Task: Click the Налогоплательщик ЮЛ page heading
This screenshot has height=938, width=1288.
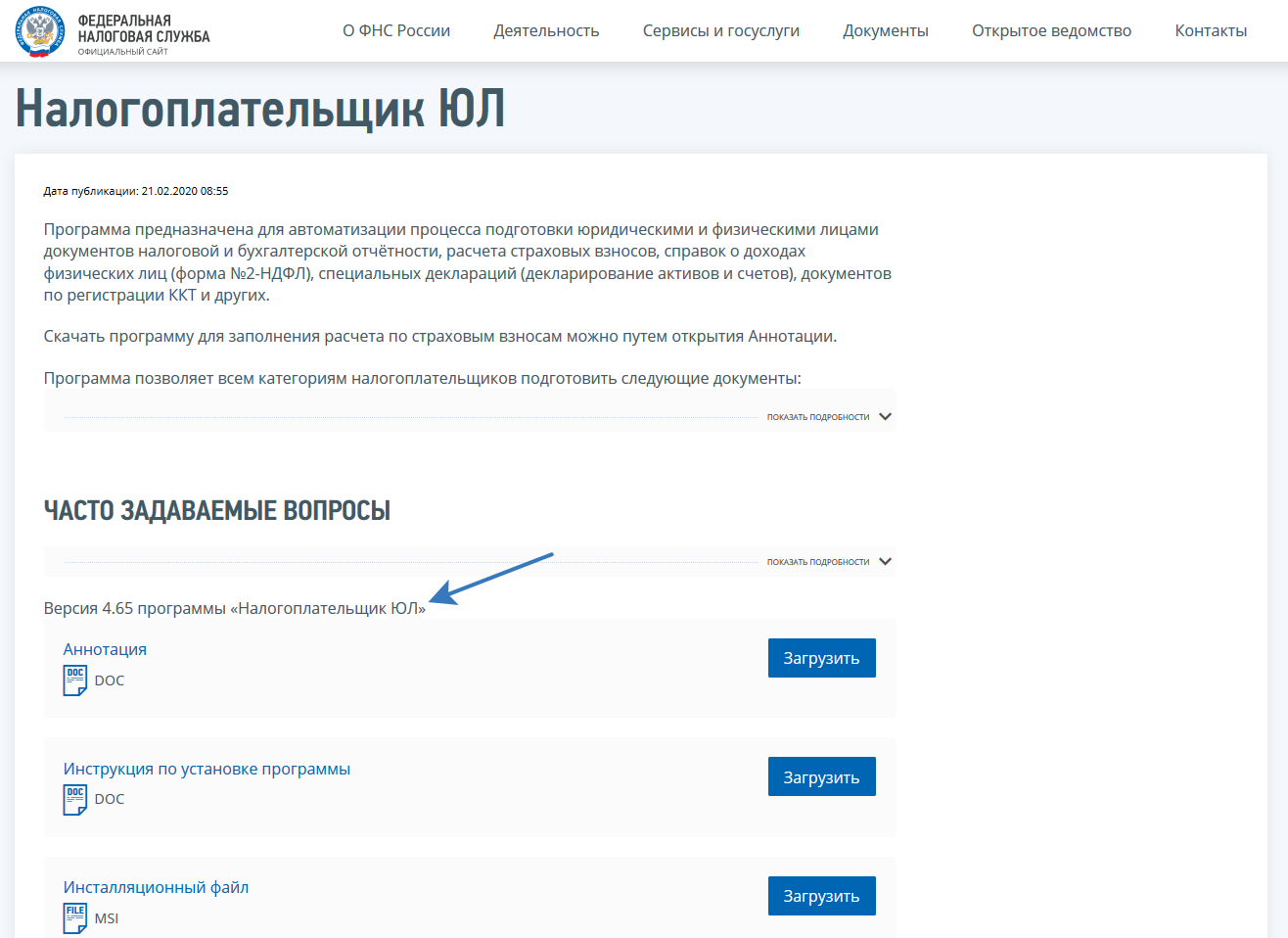Action: click(x=260, y=108)
